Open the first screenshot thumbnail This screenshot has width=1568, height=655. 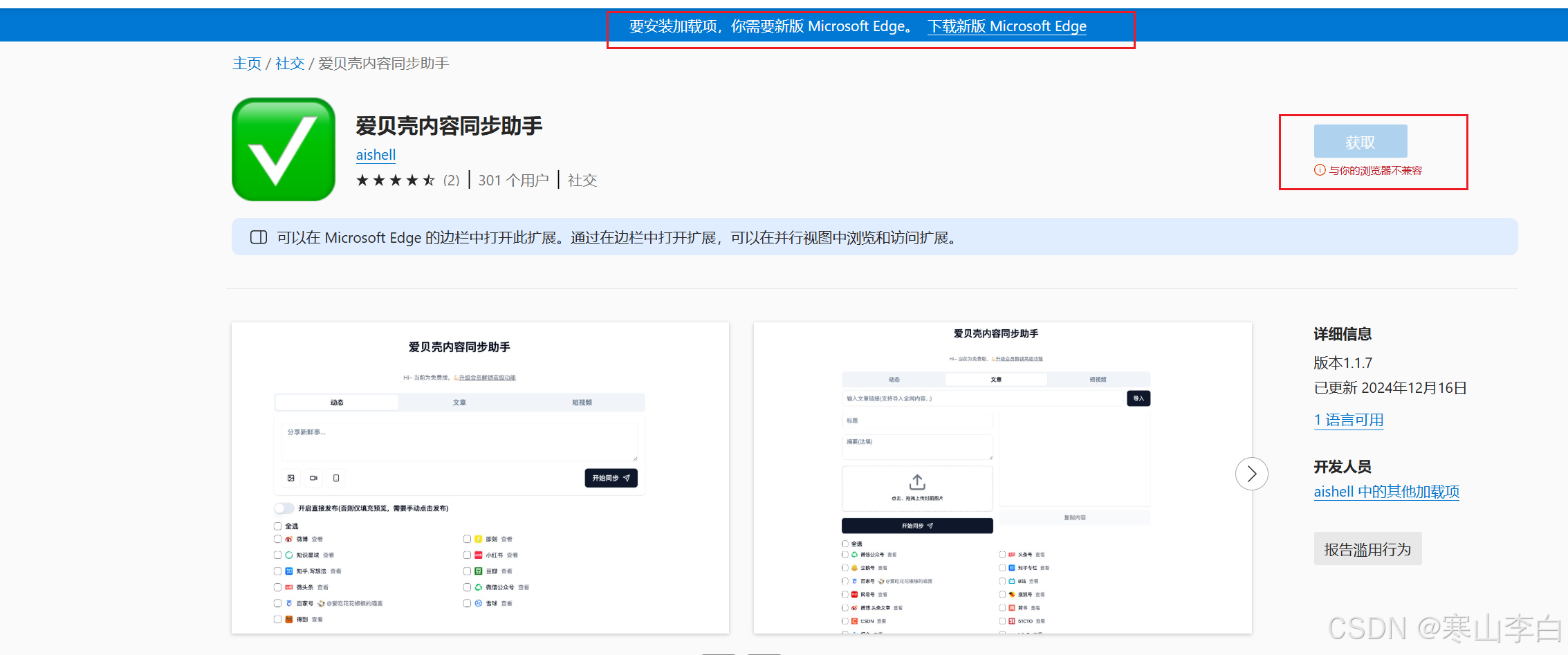(x=480, y=477)
